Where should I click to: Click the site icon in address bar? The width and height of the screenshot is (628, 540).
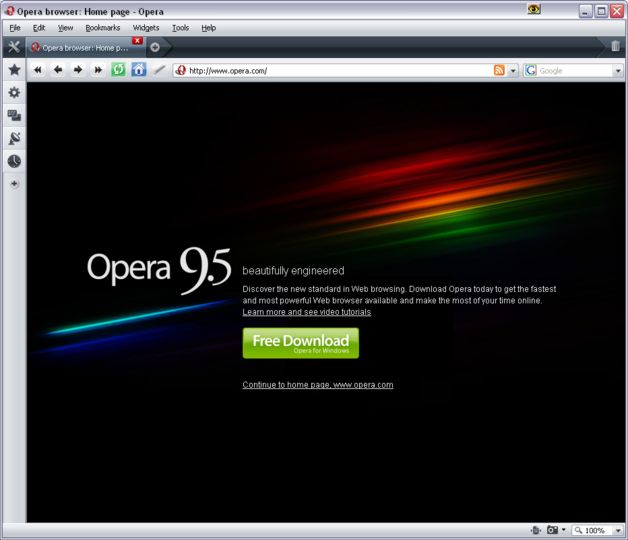click(x=181, y=71)
